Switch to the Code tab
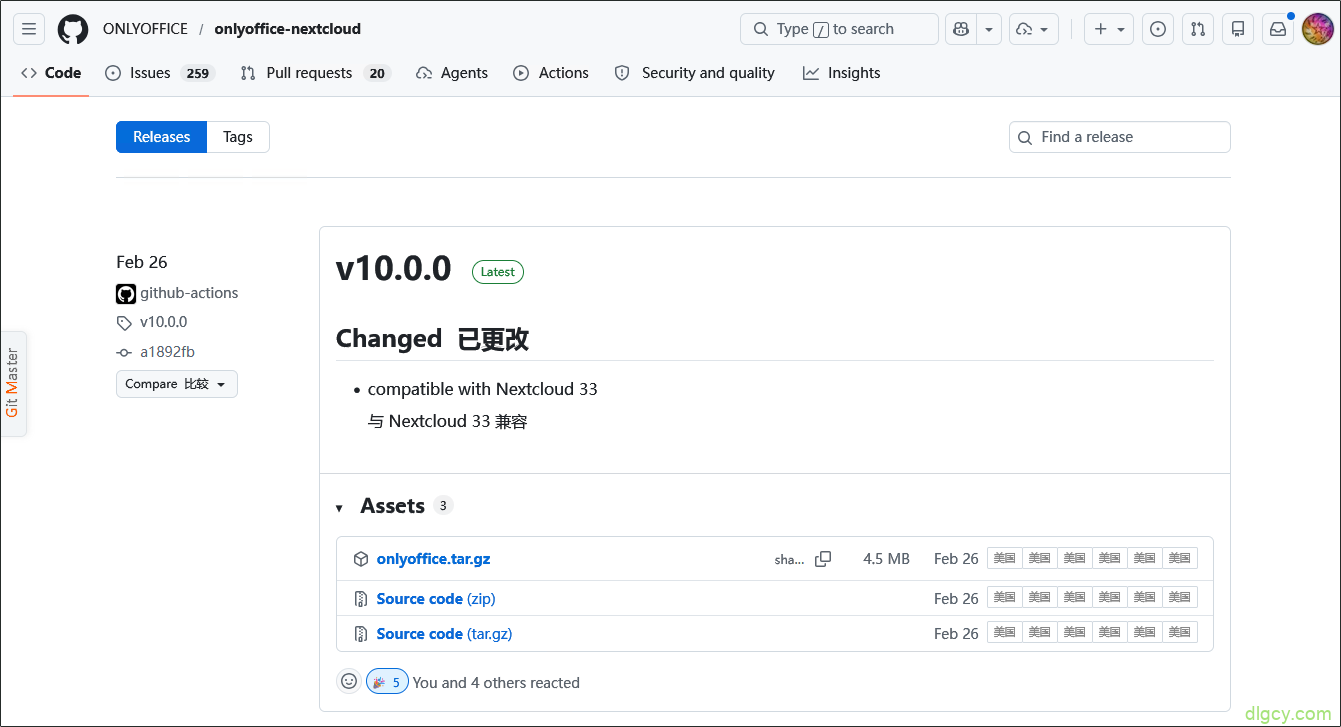The width and height of the screenshot is (1341, 727). coord(51,73)
